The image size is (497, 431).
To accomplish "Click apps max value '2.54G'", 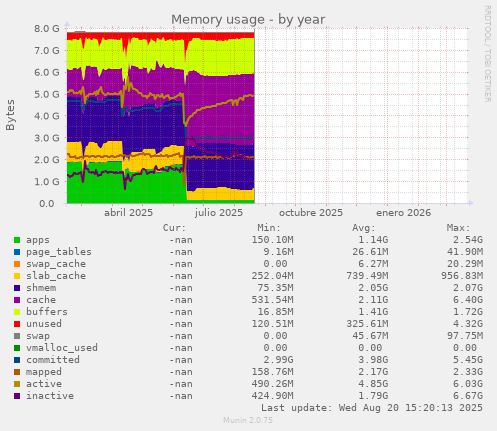I will [468, 240].
